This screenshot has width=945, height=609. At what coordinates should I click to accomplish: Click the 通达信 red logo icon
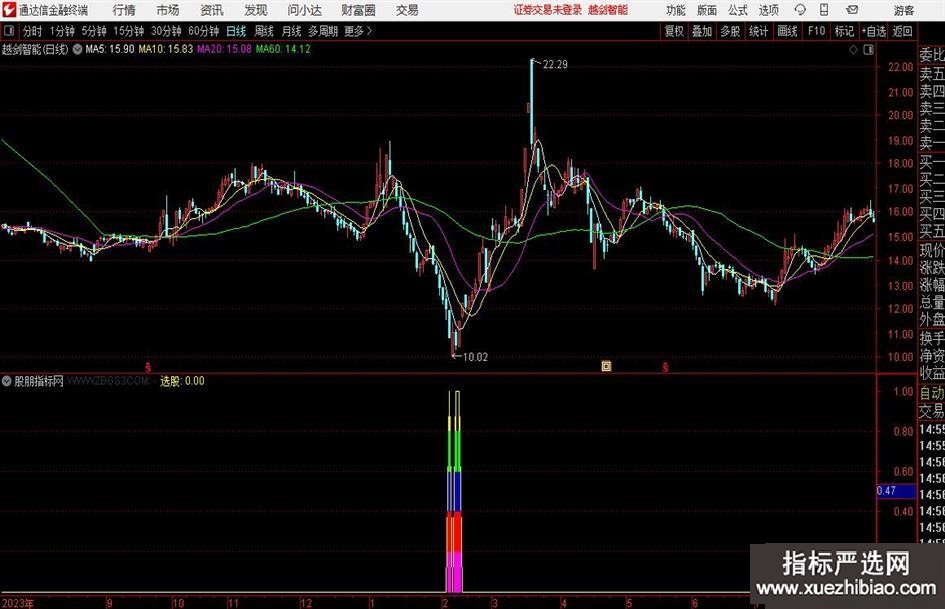10,10
